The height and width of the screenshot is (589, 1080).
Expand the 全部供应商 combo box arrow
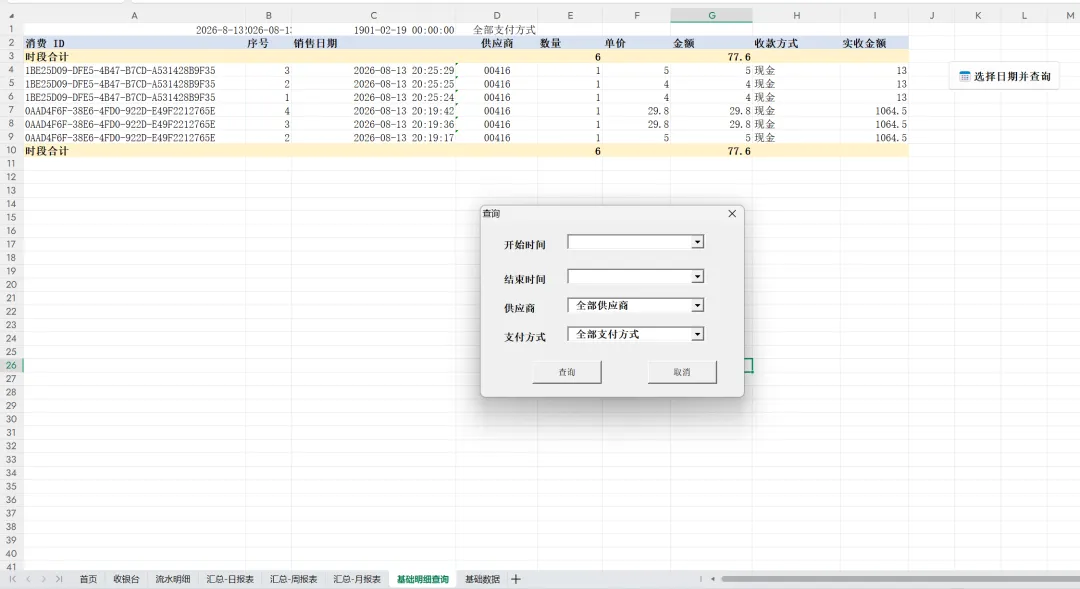click(697, 305)
